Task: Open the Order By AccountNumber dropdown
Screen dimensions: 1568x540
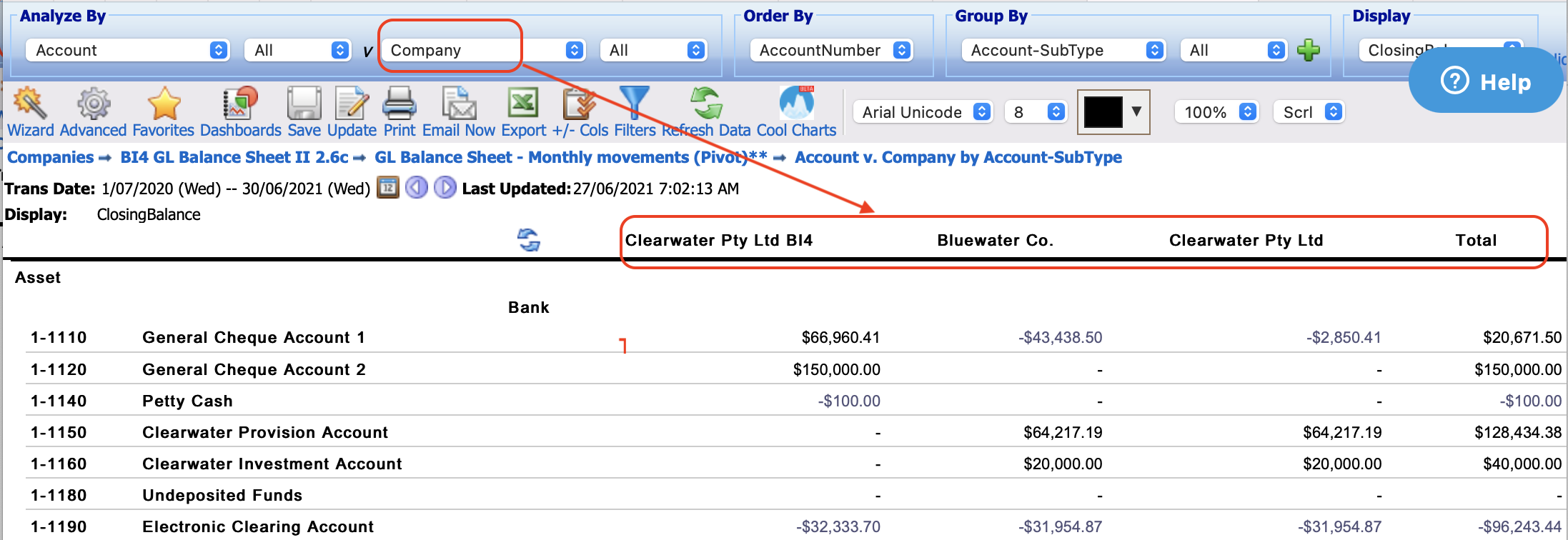Action: click(x=832, y=50)
